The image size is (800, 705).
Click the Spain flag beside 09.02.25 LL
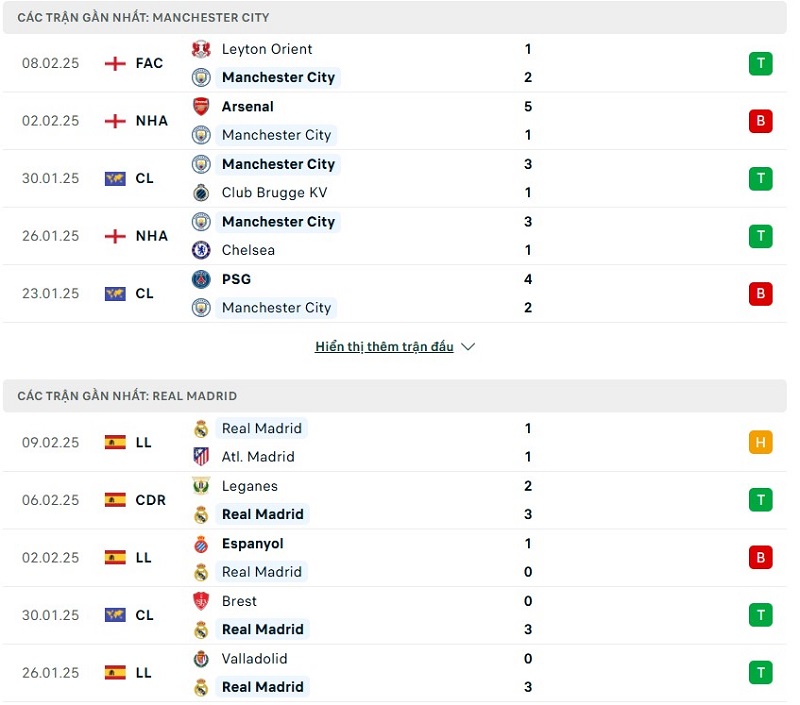click(x=115, y=442)
